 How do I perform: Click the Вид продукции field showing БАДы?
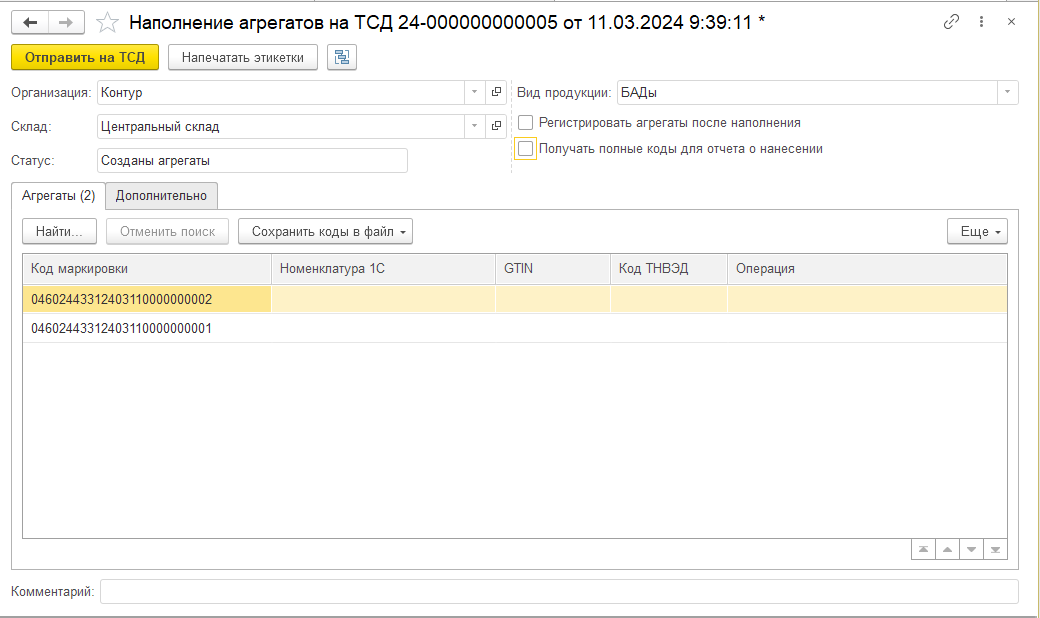(x=807, y=92)
